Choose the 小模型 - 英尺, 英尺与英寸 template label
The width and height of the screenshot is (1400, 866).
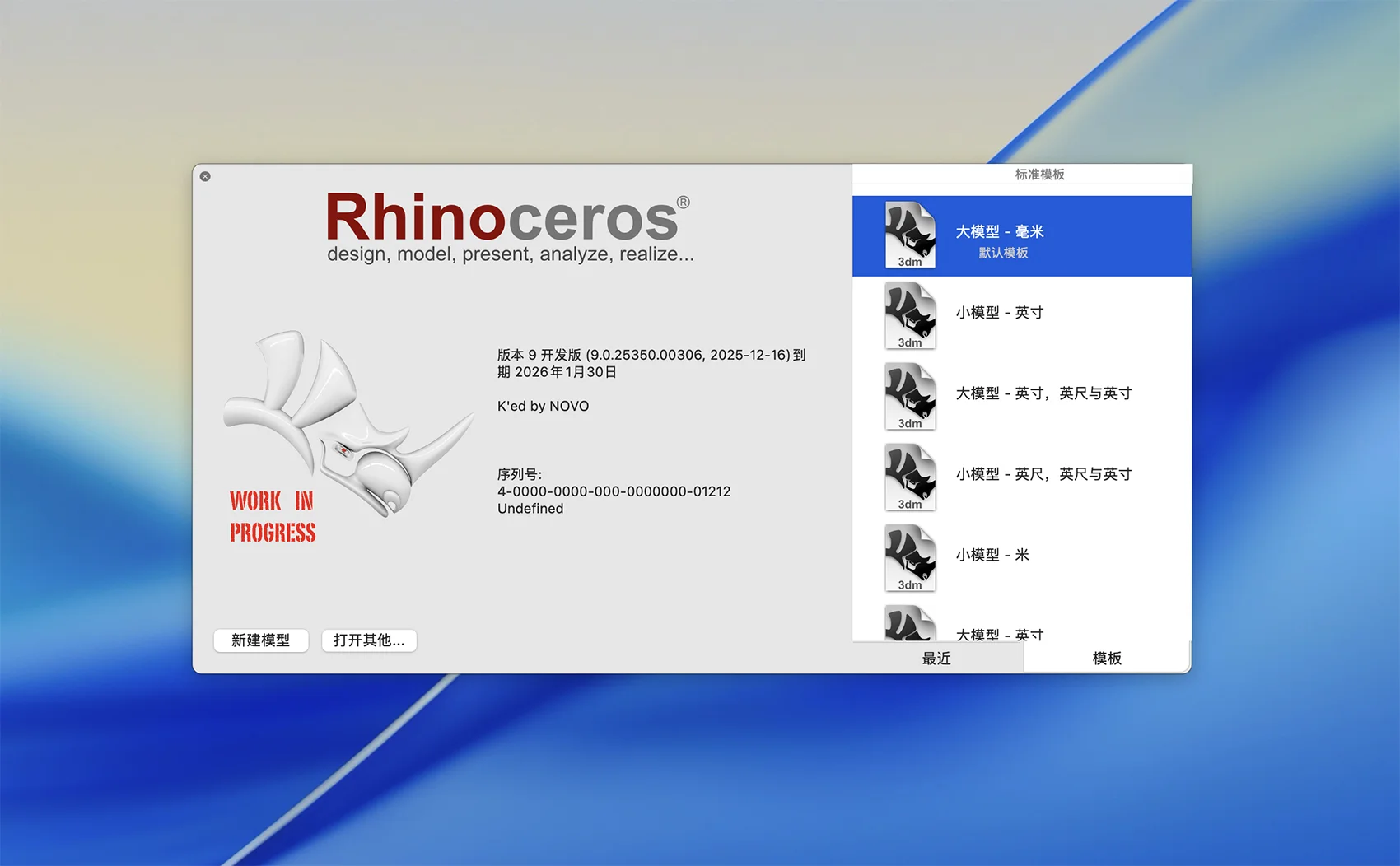pos(1043,474)
